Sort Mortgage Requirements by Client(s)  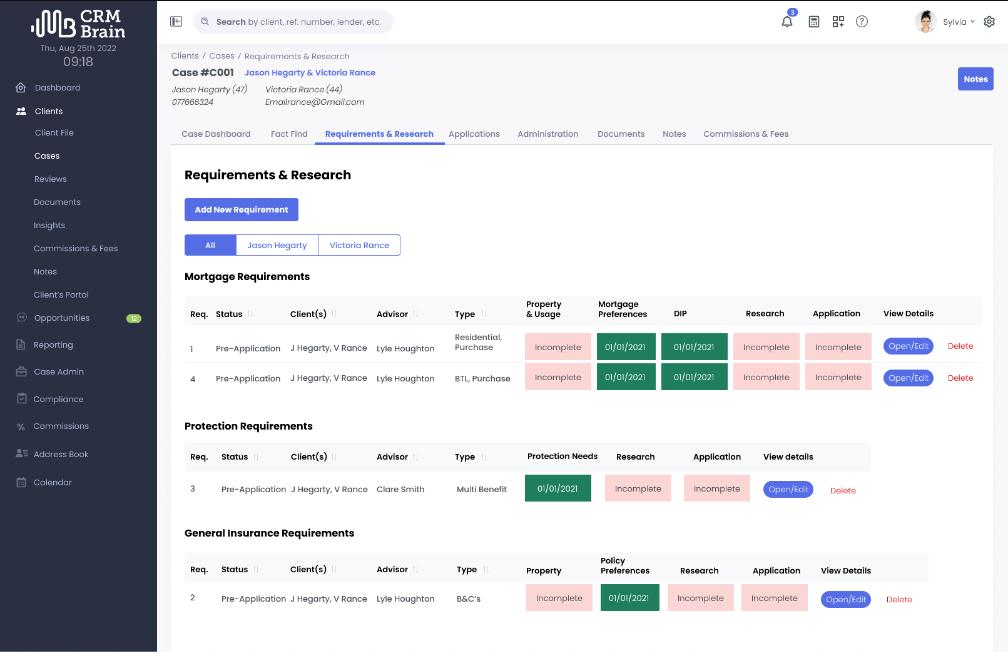334,314
